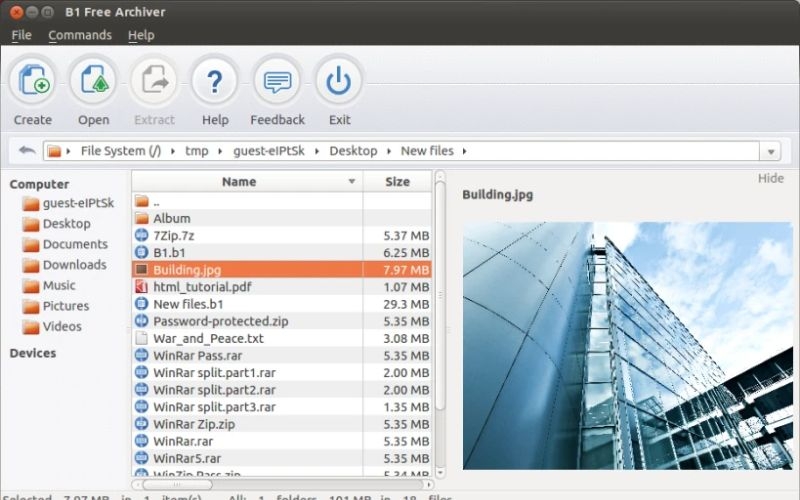
Task: Click the Size column header
Action: click(397, 182)
